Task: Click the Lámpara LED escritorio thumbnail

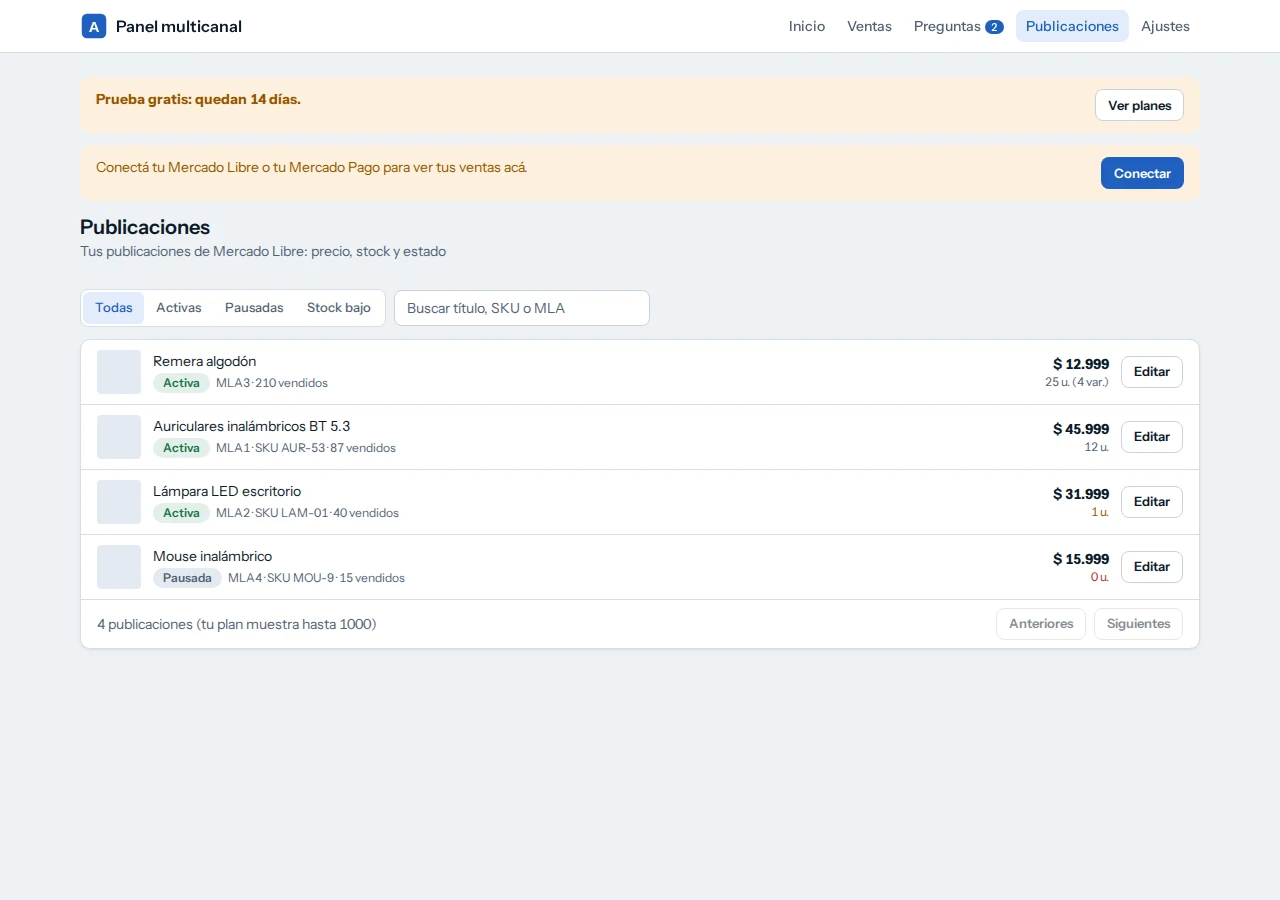Action: pyautogui.click(x=119, y=502)
